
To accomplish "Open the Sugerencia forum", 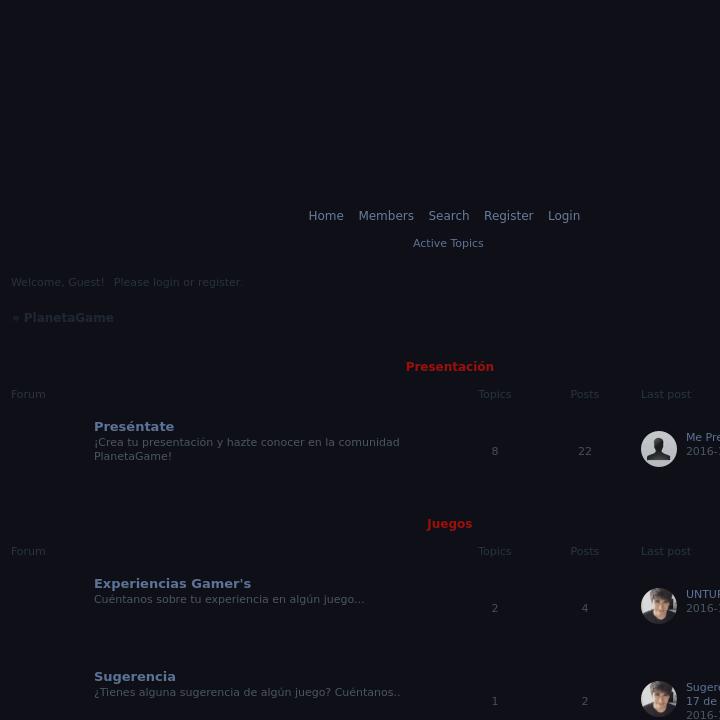I will point(135,677).
